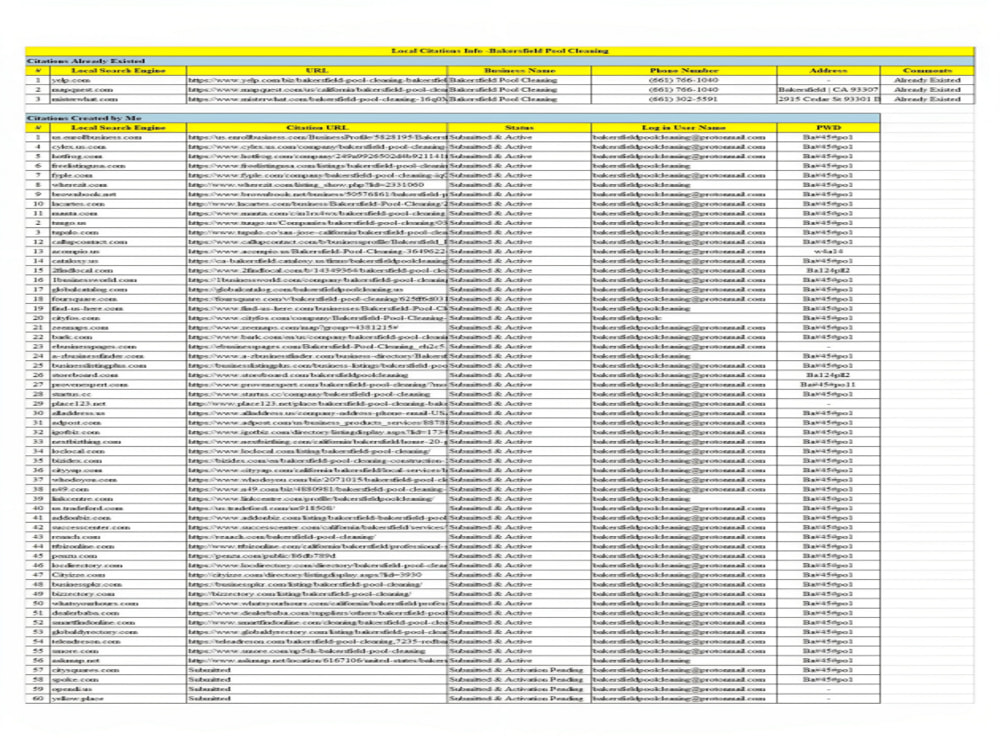
Task: Select the manta.com cell
Action: (x=119, y=214)
